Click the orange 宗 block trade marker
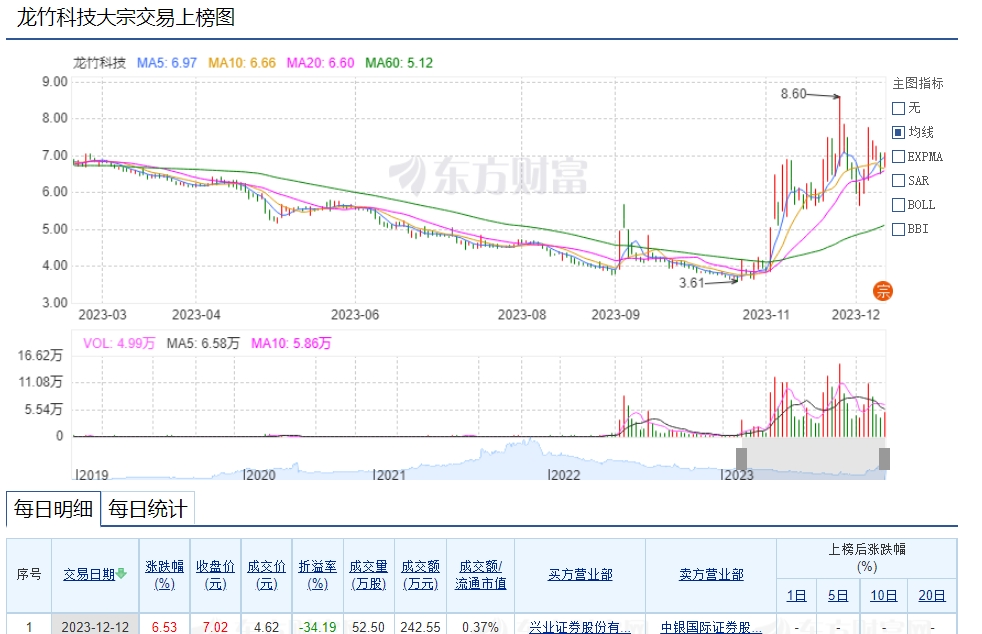Image resolution: width=982 pixels, height=634 pixels. [x=883, y=291]
